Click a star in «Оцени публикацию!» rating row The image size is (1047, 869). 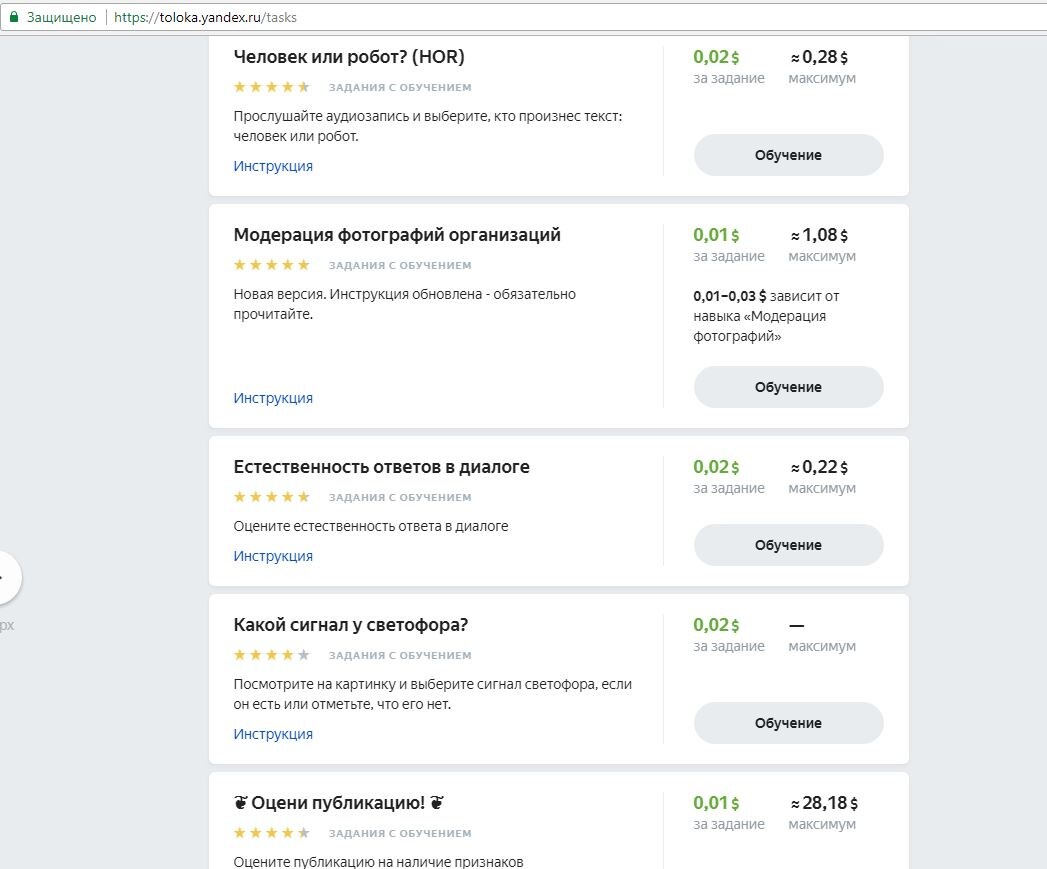tap(271, 832)
